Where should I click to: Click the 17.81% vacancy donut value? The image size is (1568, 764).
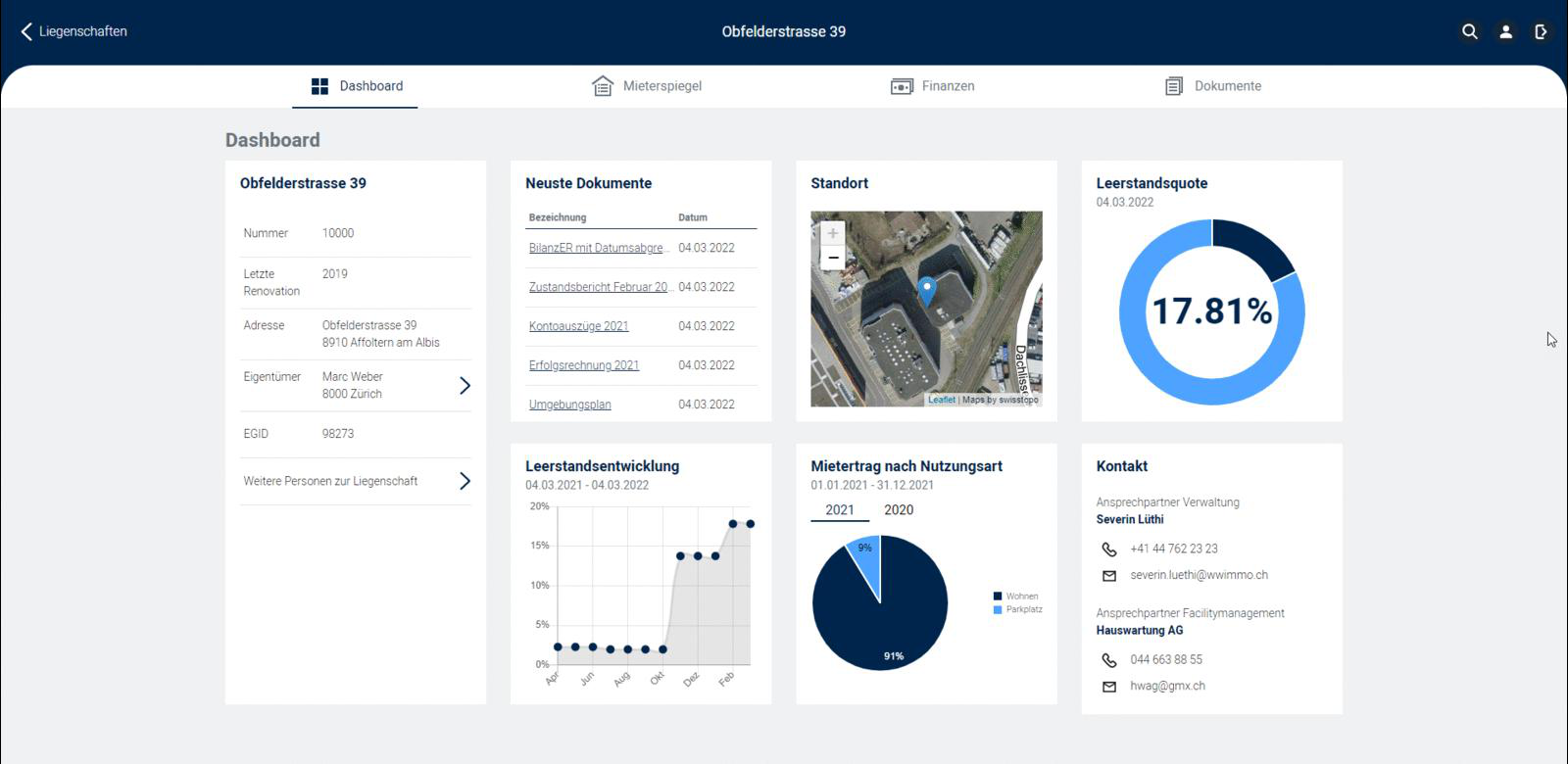coord(1212,311)
